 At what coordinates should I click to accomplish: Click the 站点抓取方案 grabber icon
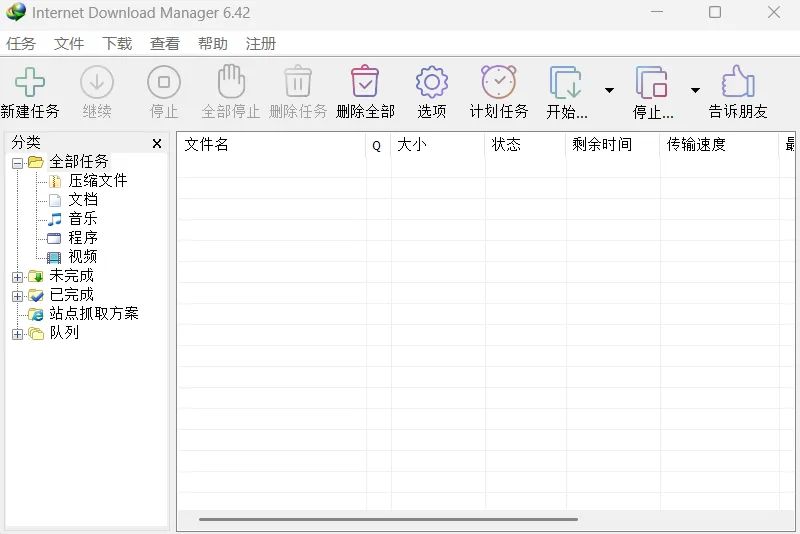pos(36,314)
